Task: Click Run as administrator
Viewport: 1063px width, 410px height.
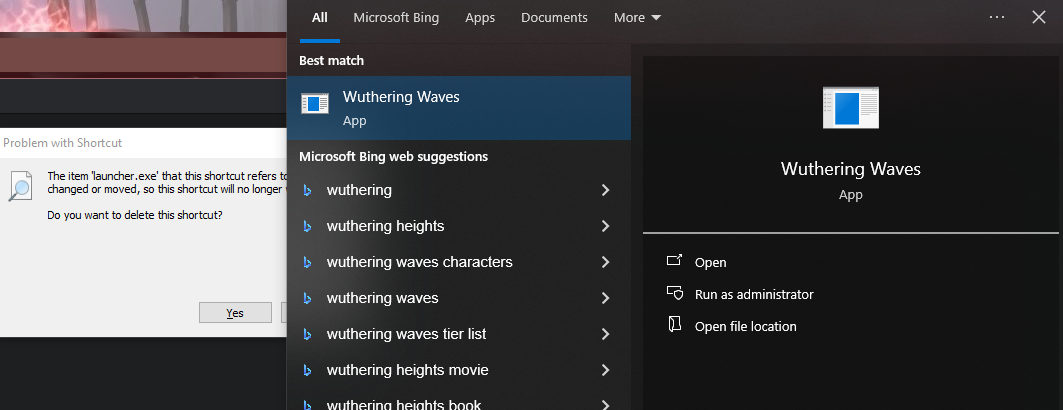Action: tap(754, 295)
